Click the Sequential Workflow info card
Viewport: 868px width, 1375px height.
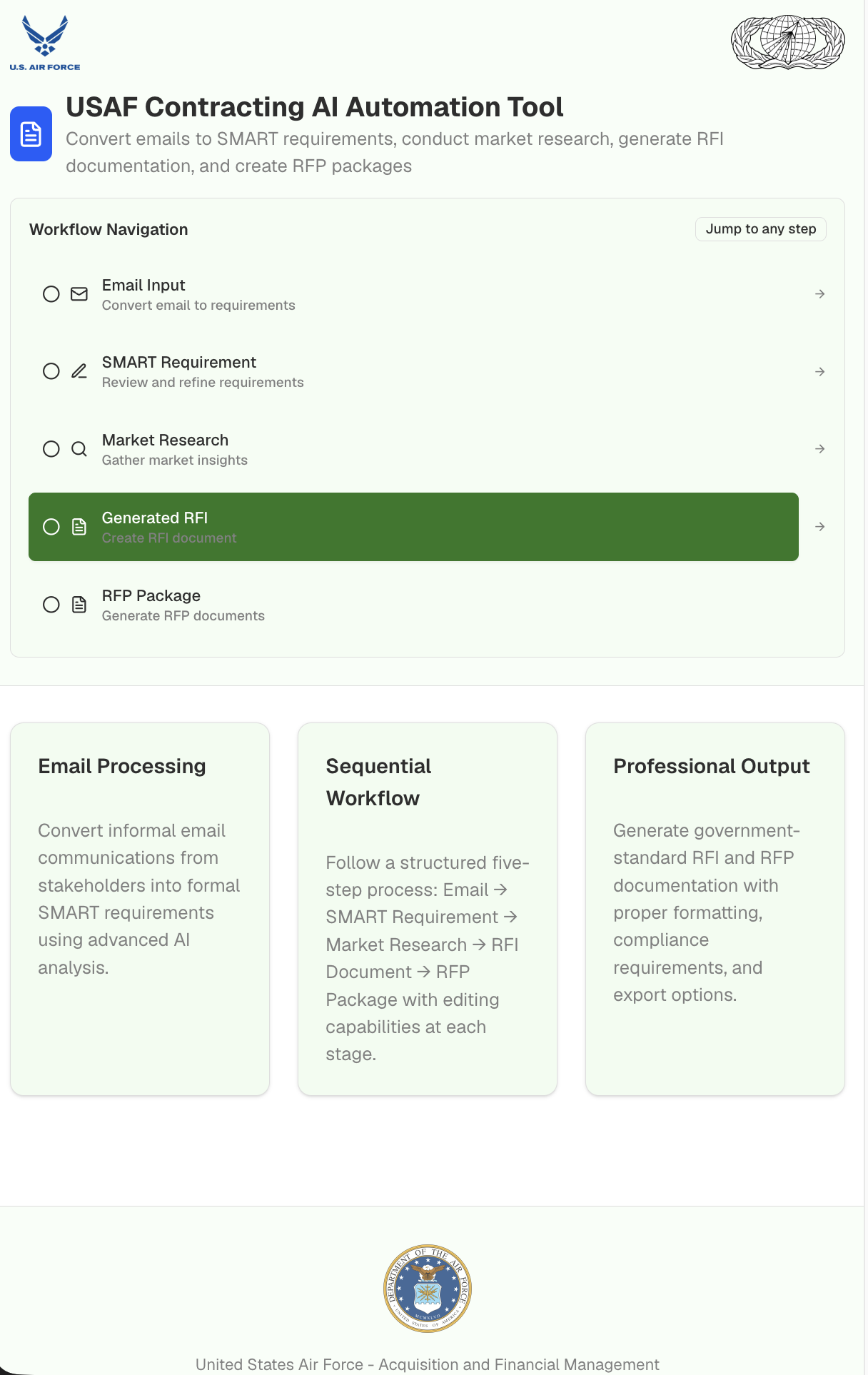tap(428, 909)
